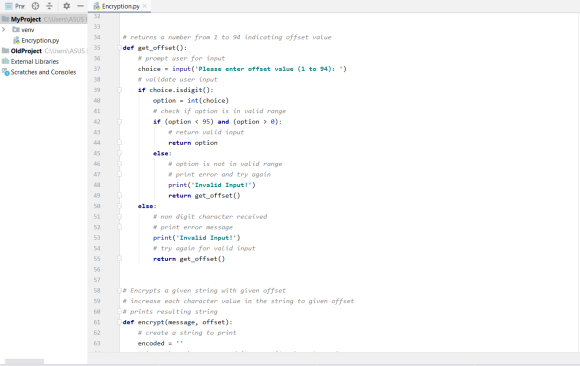Viewport: 580px width, 366px height.
Task: Select the Encryption.py editor tab
Action: tap(119, 6)
